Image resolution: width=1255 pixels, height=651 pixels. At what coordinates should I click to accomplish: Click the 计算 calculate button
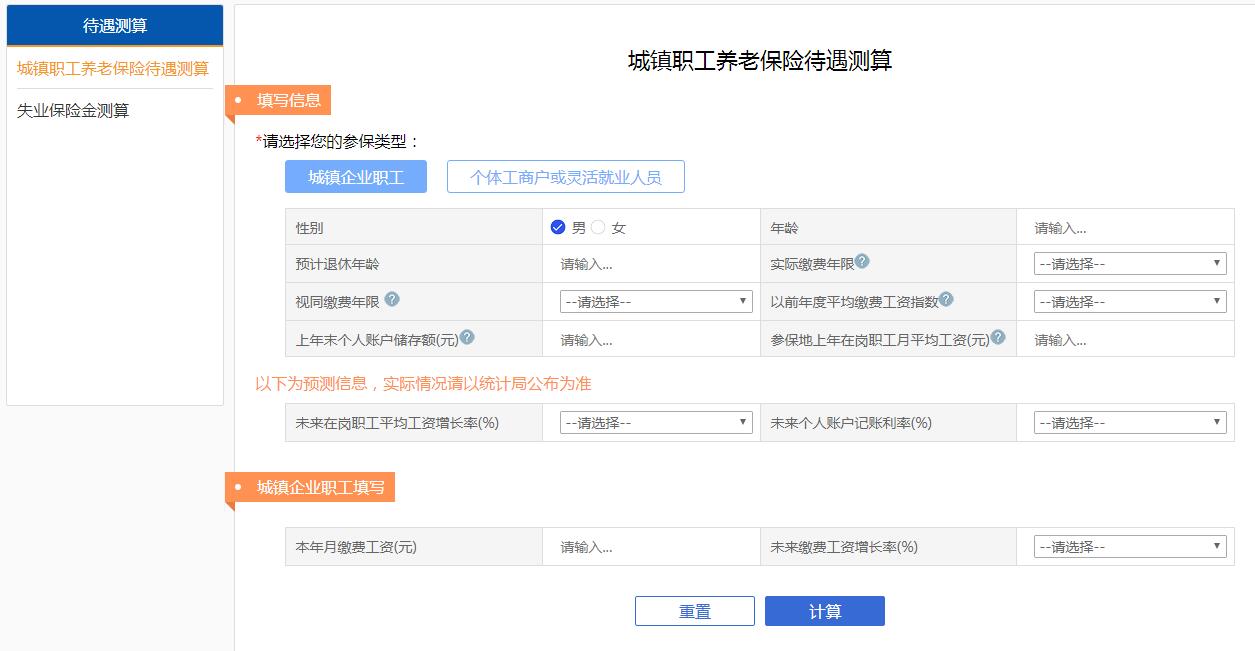(825, 611)
